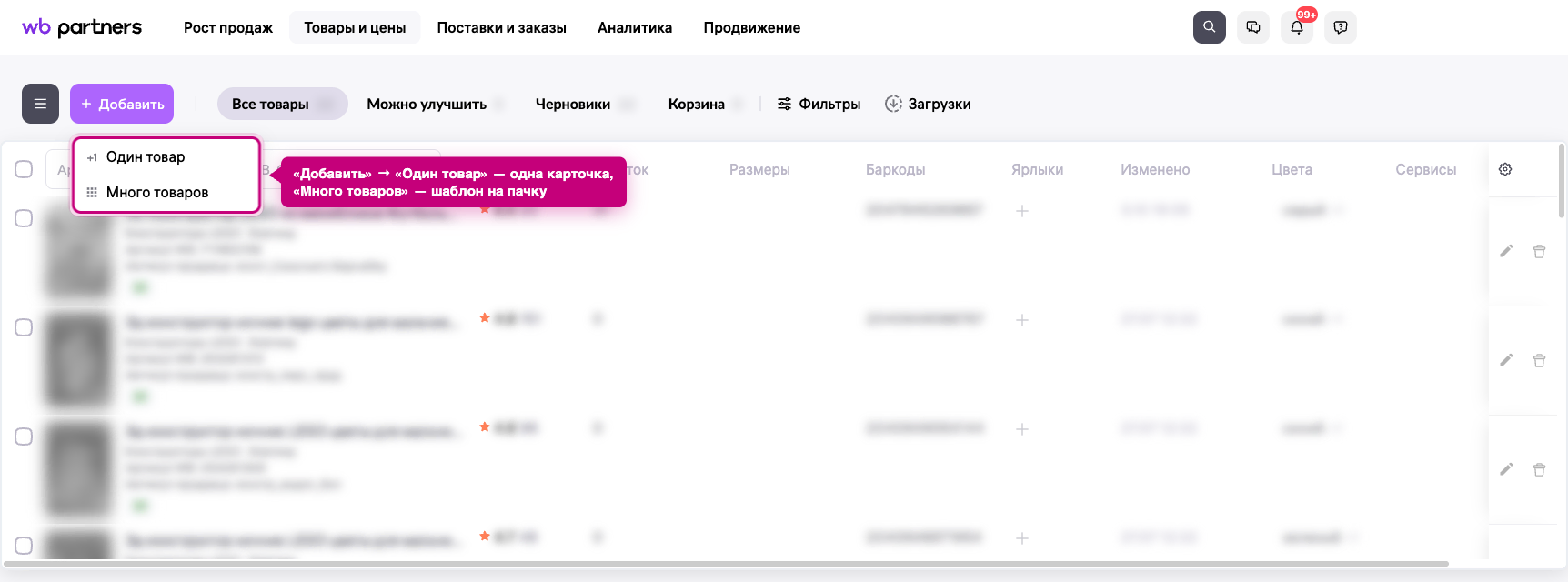This screenshot has width=1568, height=582.
Task: Open the «Загрузки» section
Action: click(x=928, y=104)
